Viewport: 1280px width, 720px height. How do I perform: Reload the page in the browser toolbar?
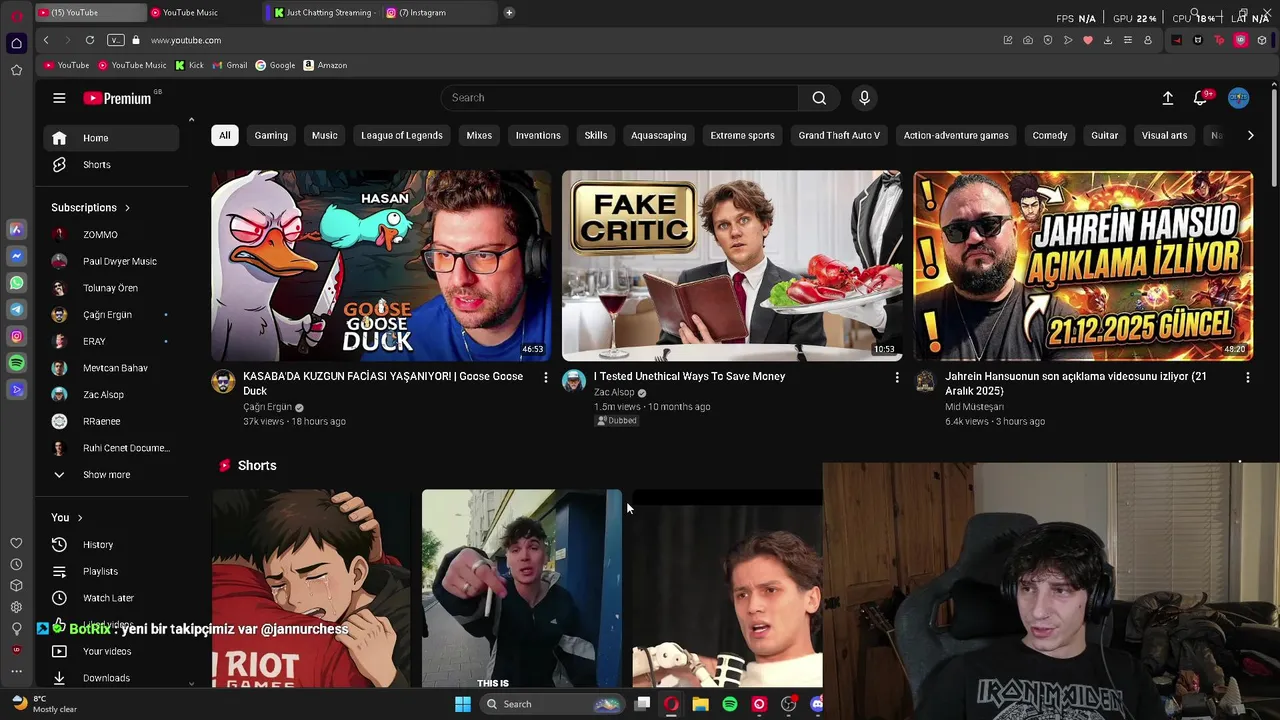90,40
